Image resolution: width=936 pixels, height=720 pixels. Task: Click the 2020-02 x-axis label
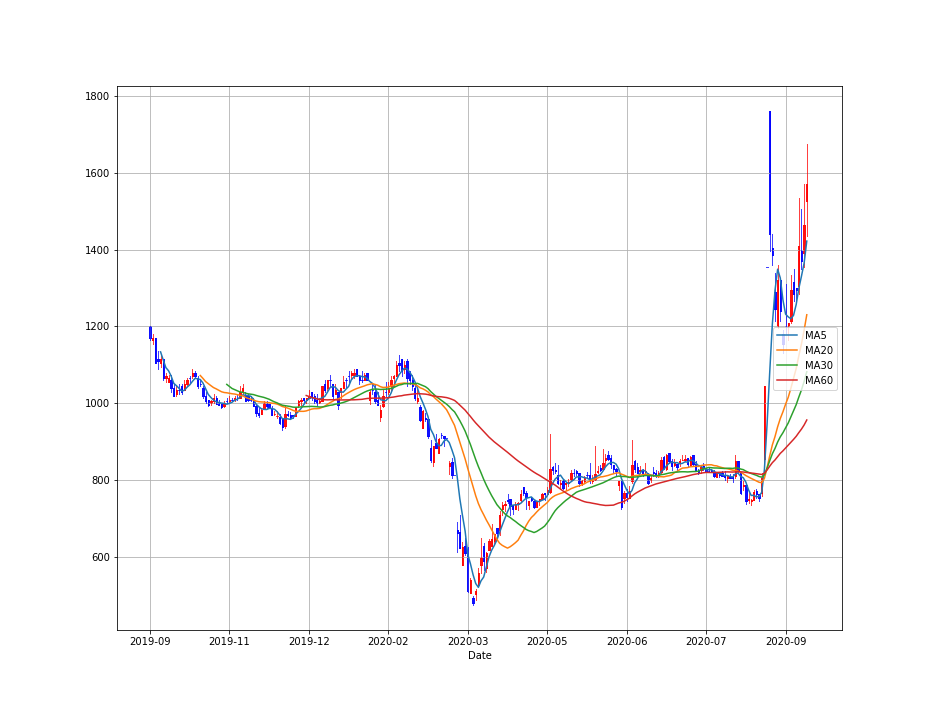(x=389, y=642)
